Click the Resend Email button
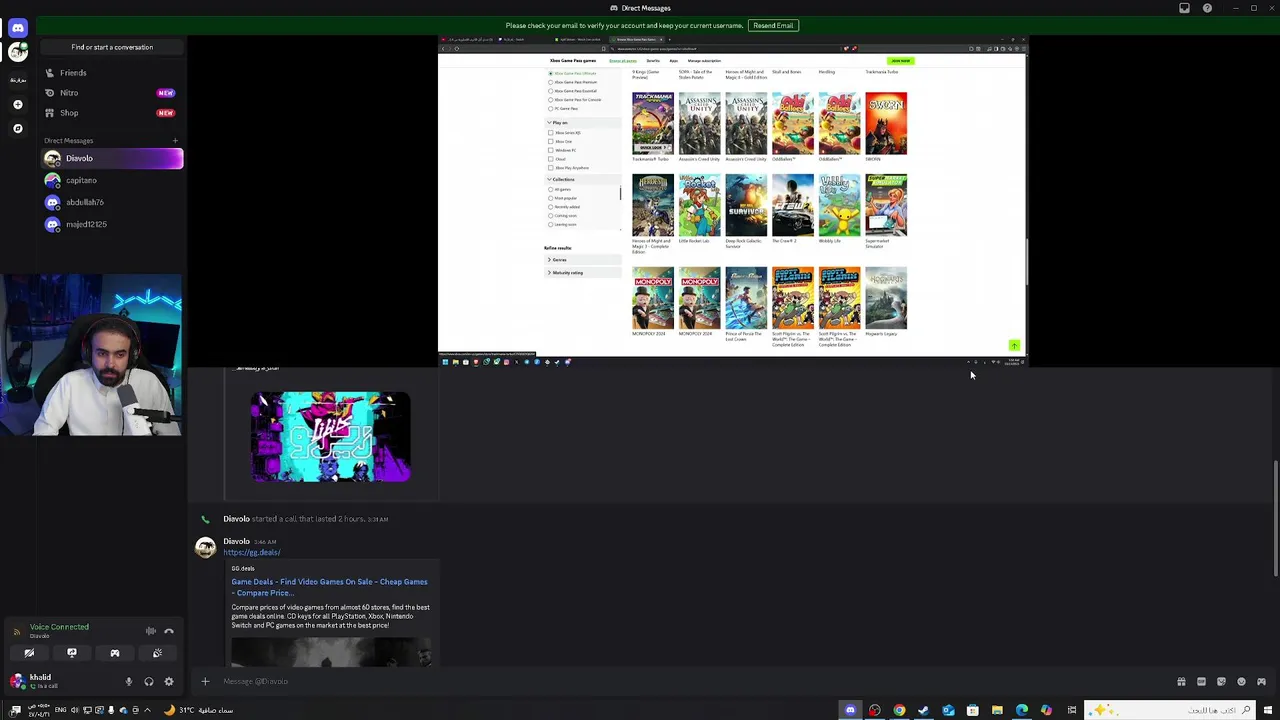 click(773, 25)
